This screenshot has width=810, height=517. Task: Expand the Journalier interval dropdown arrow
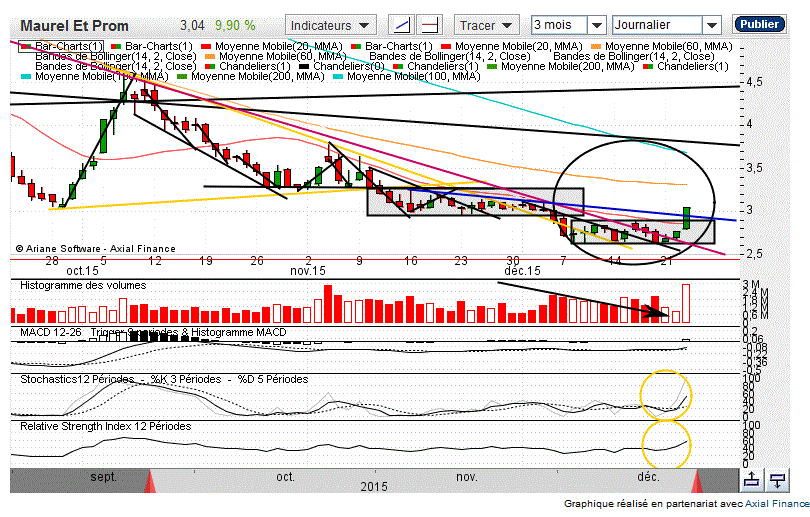pyautogui.click(x=711, y=25)
